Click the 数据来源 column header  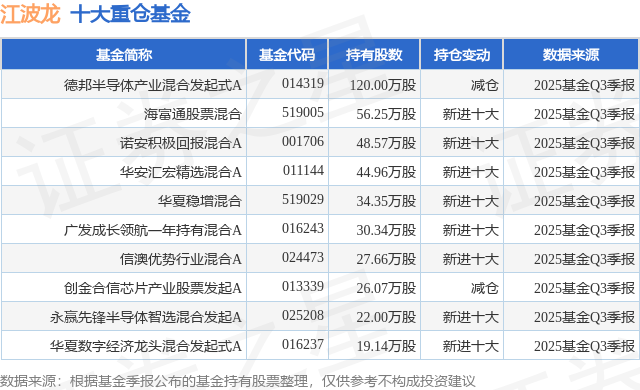[x=571, y=54]
